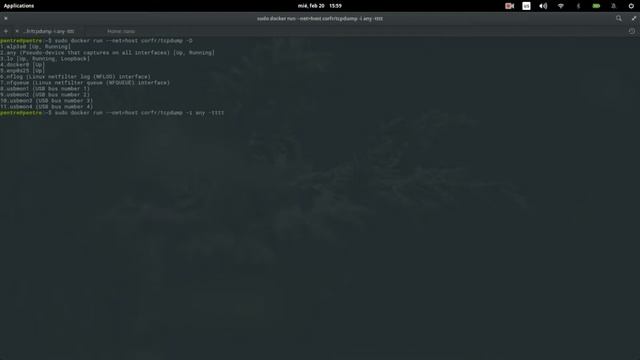Open the notifications bell indicator
This screenshot has height=360, width=640.
(613, 6)
